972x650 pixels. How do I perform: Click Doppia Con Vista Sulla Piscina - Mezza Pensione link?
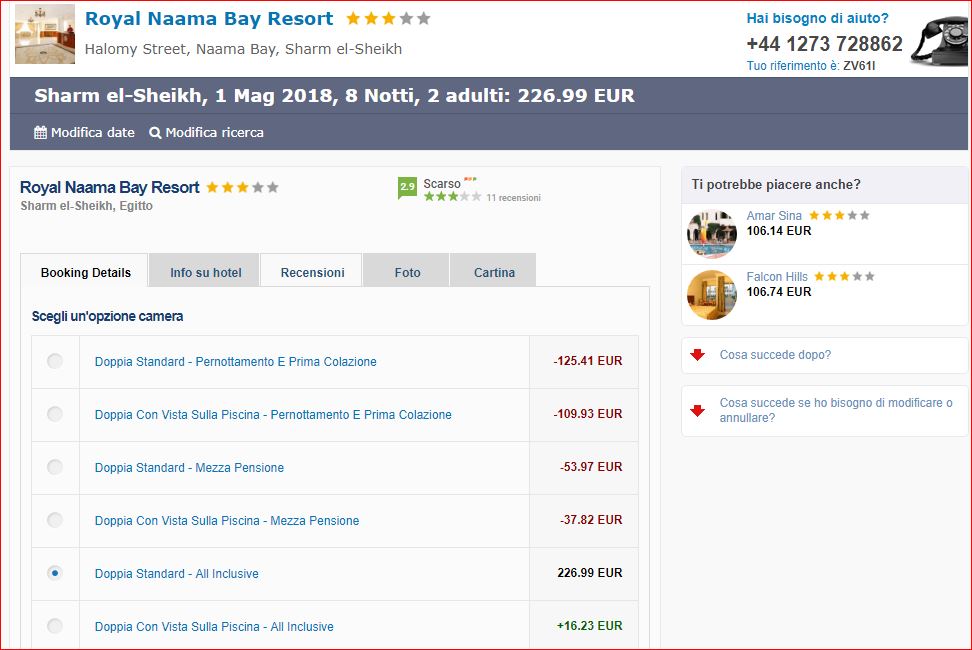click(x=227, y=520)
